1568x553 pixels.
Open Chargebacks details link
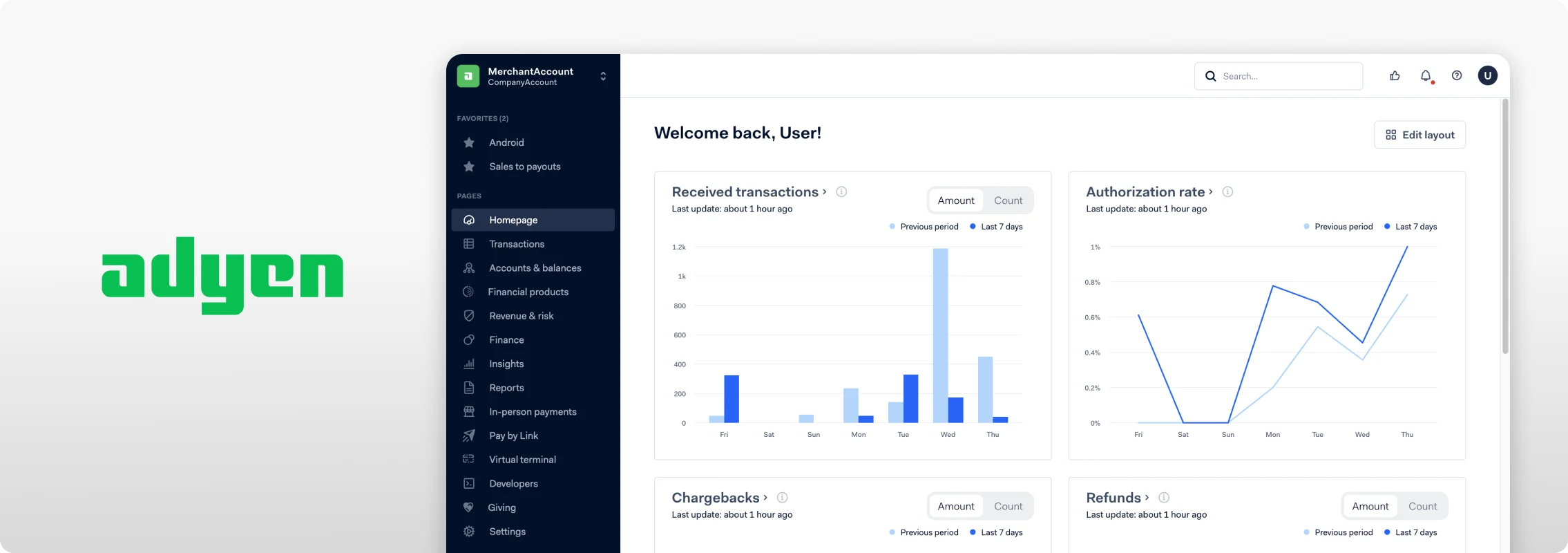[x=720, y=498]
